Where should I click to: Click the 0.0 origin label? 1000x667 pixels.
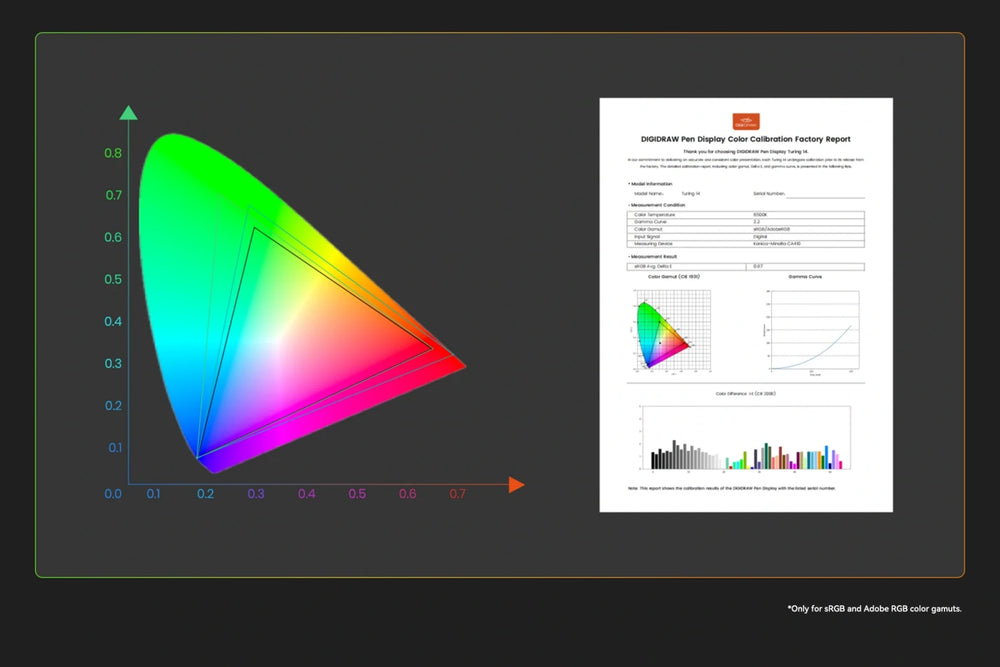click(x=113, y=494)
